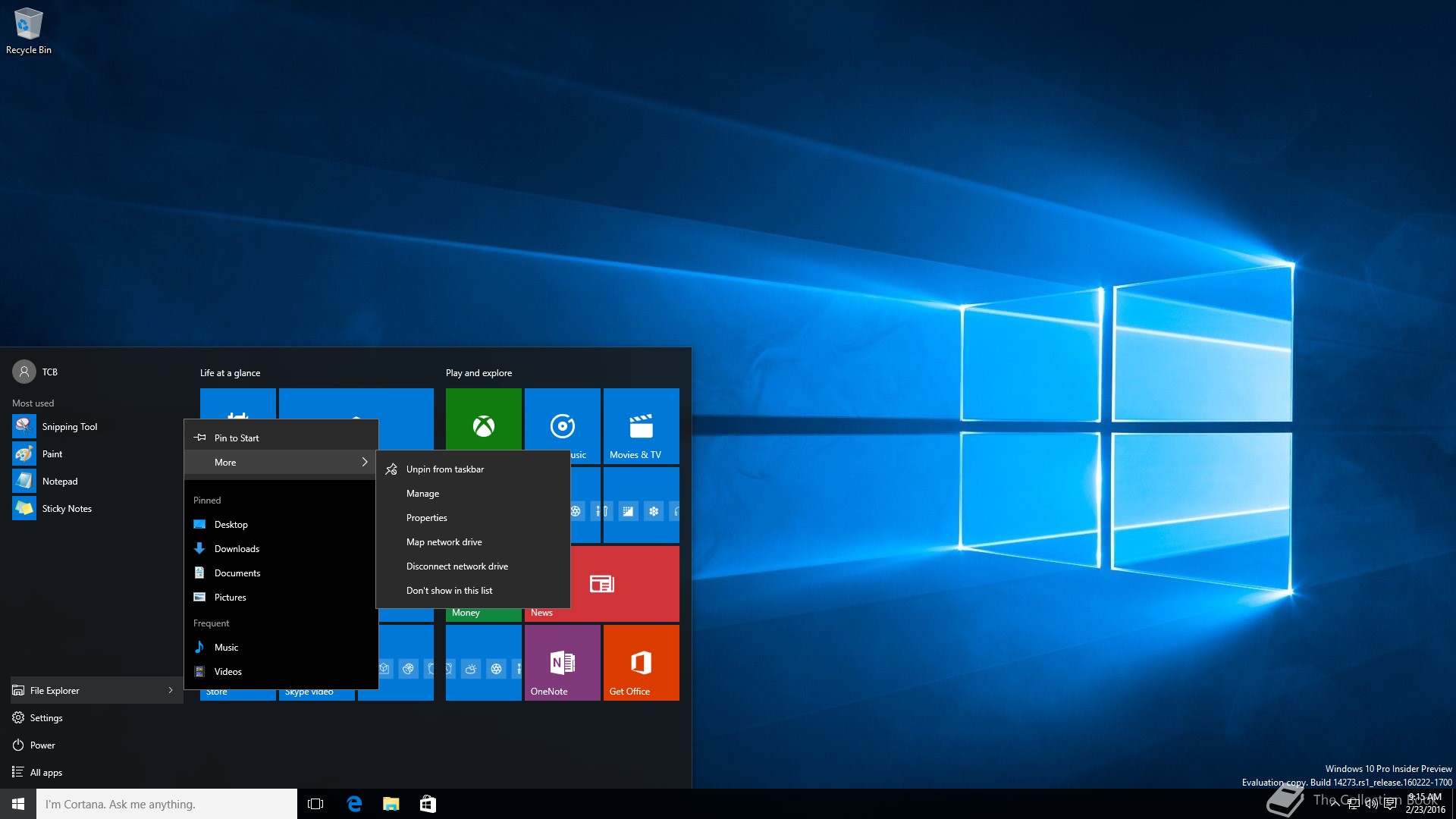Click the Cortana search box
Image resolution: width=1456 pixels, height=819 pixels.
click(x=167, y=804)
